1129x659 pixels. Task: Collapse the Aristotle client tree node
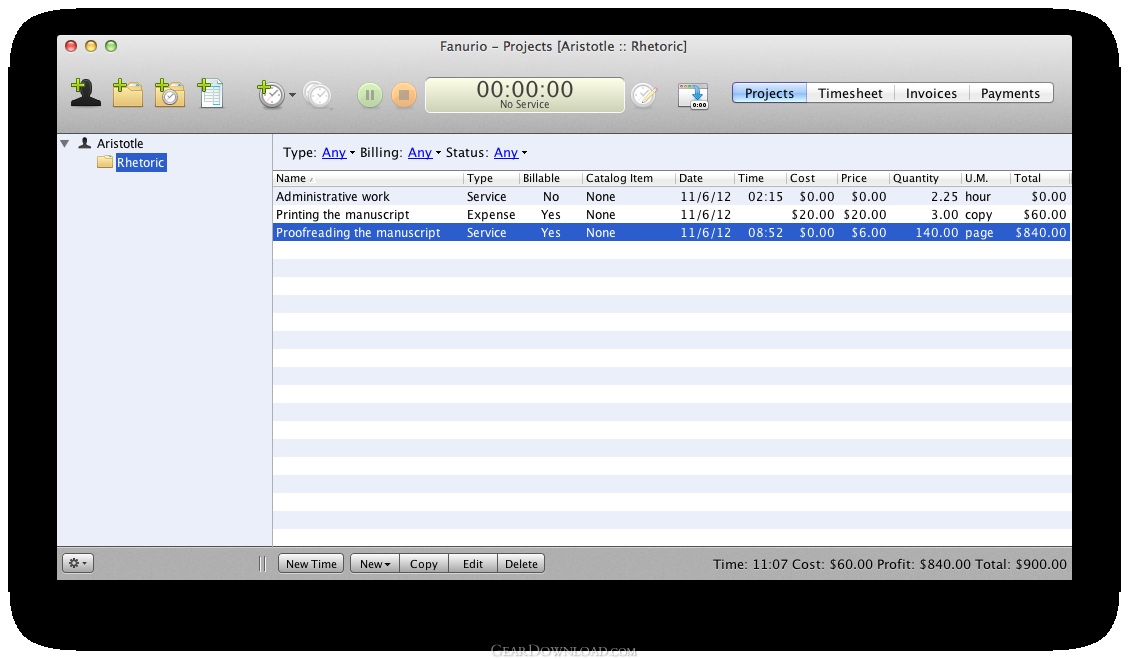click(65, 143)
